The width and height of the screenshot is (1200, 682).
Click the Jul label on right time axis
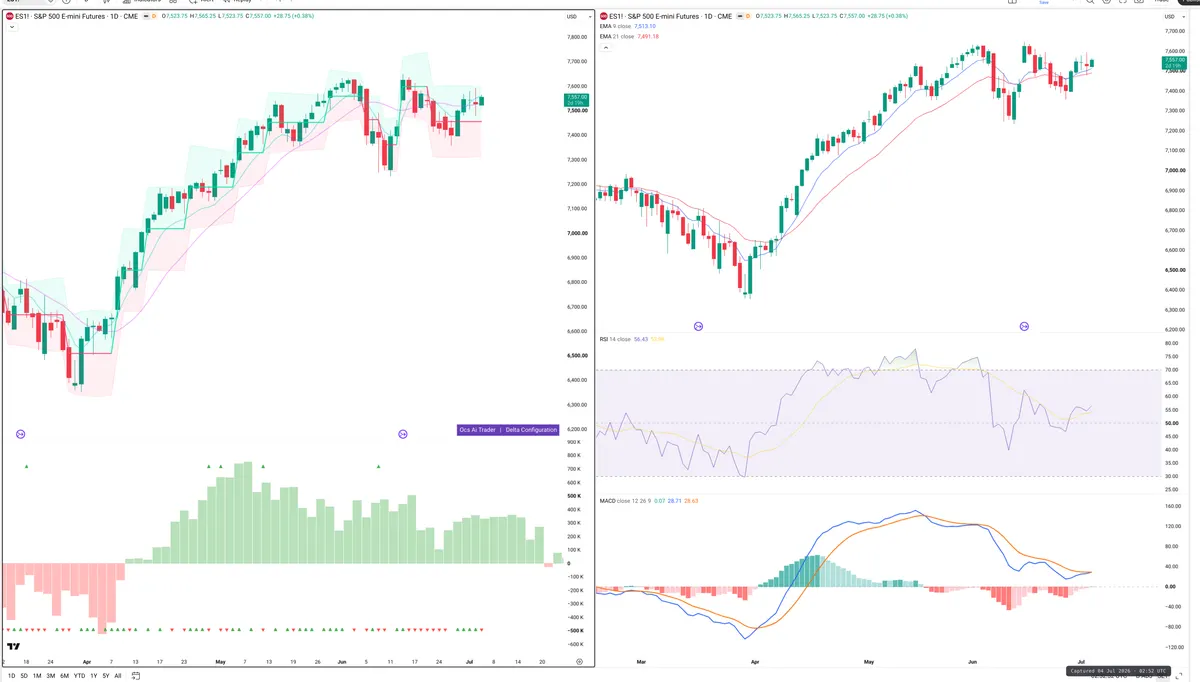click(1082, 662)
